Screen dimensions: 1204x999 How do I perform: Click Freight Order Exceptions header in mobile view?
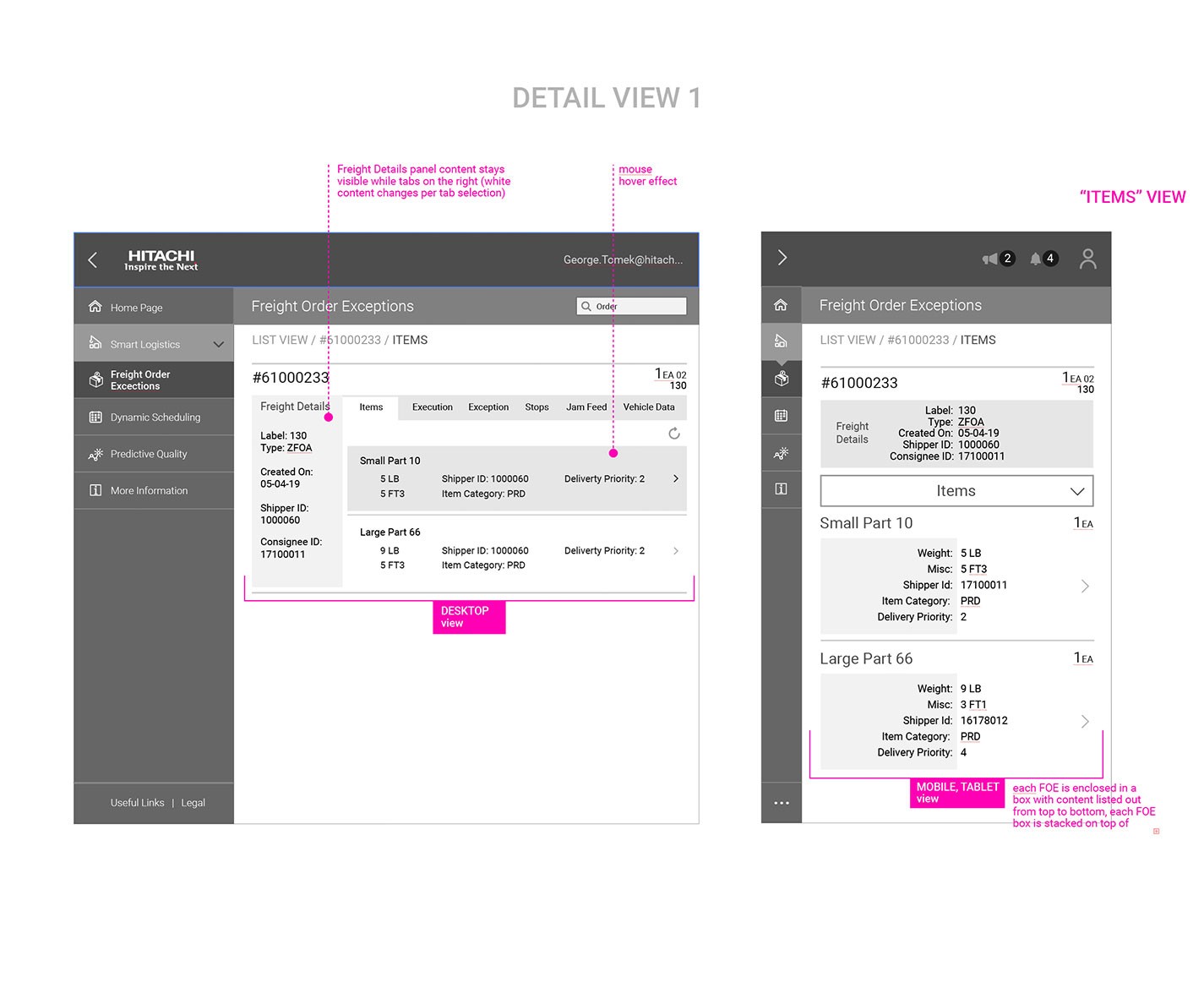(x=901, y=305)
